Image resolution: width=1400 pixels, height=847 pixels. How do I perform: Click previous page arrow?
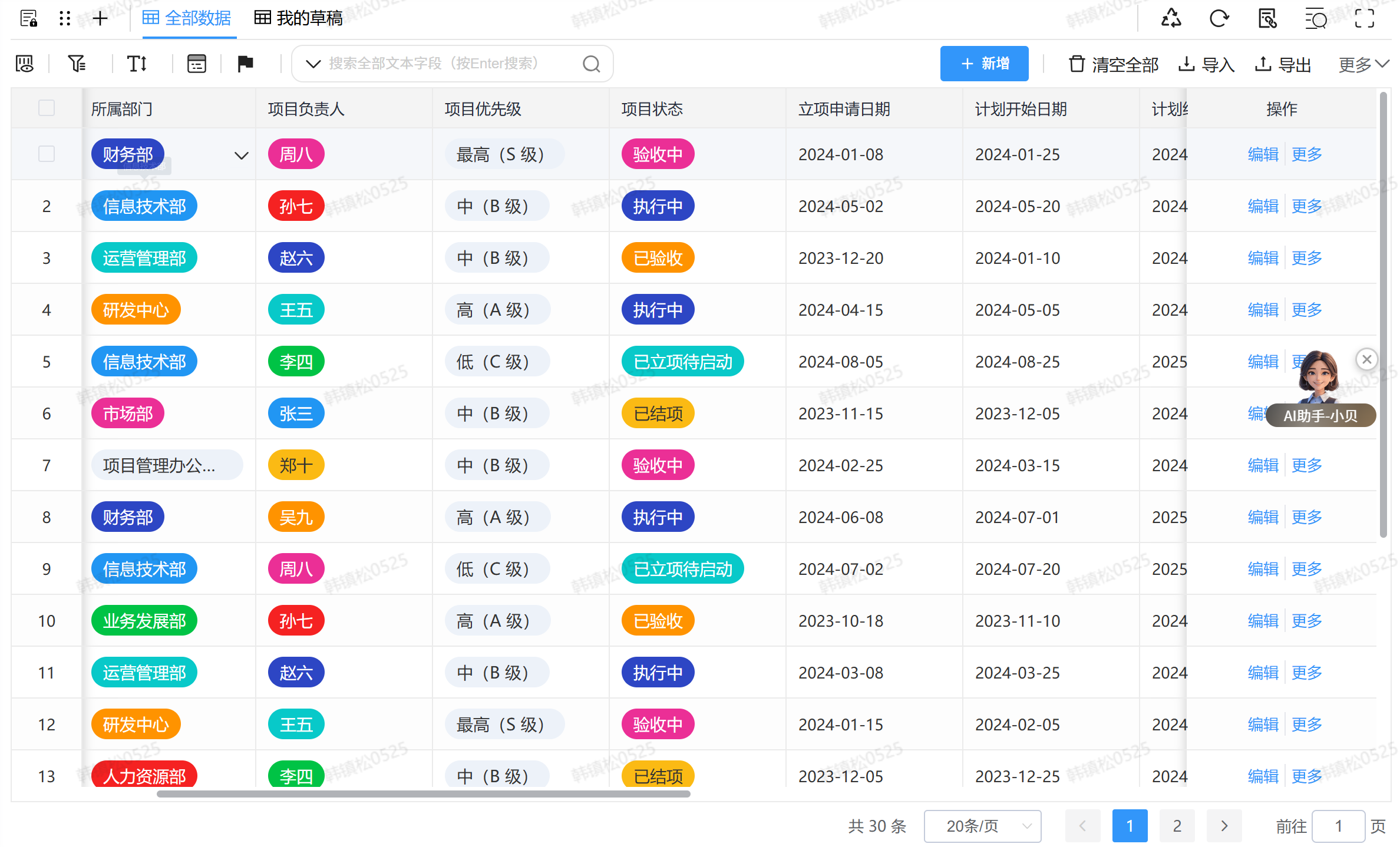click(1082, 826)
